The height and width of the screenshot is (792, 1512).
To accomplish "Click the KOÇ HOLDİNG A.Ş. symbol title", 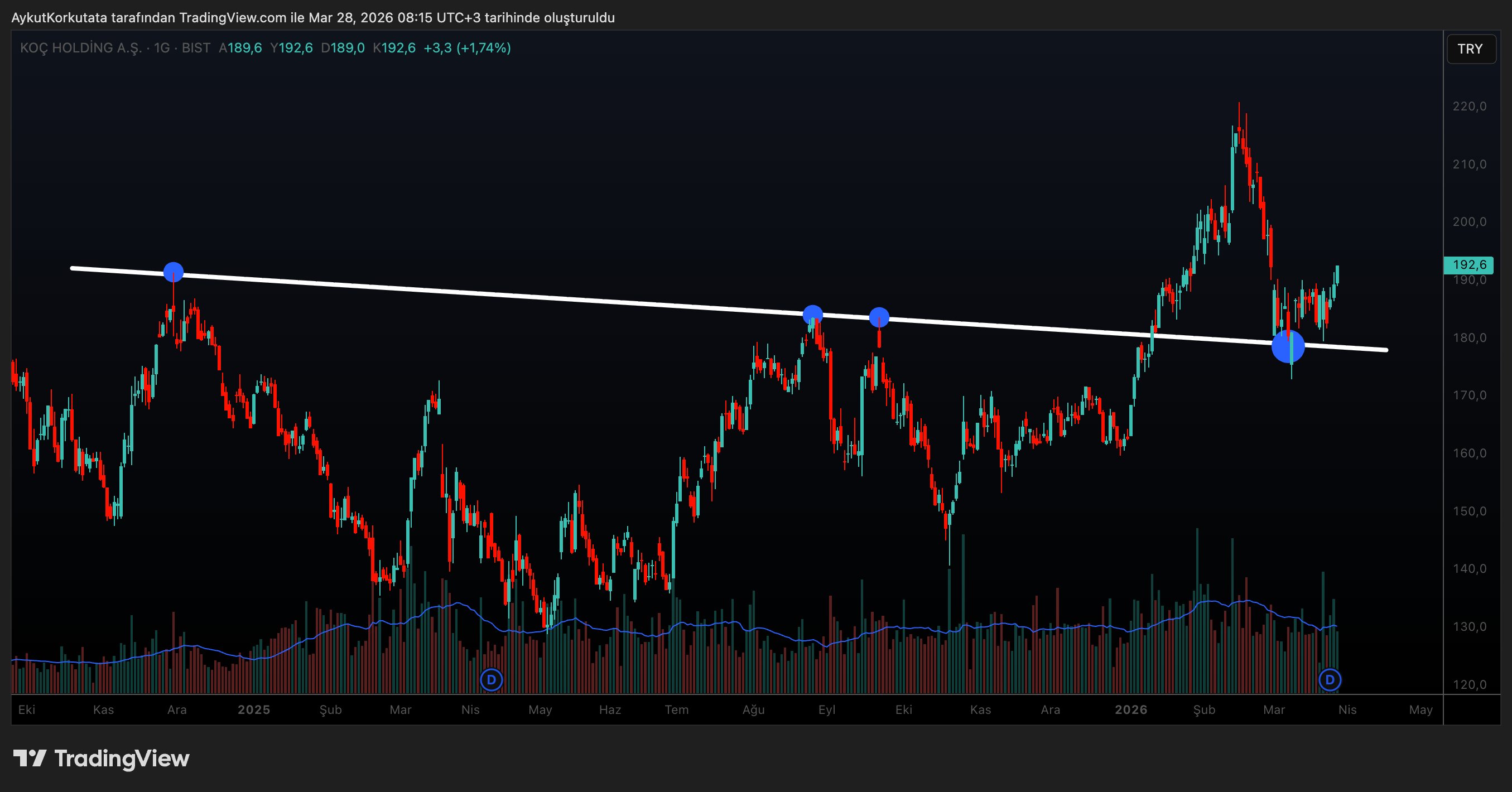I will (81, 48).
